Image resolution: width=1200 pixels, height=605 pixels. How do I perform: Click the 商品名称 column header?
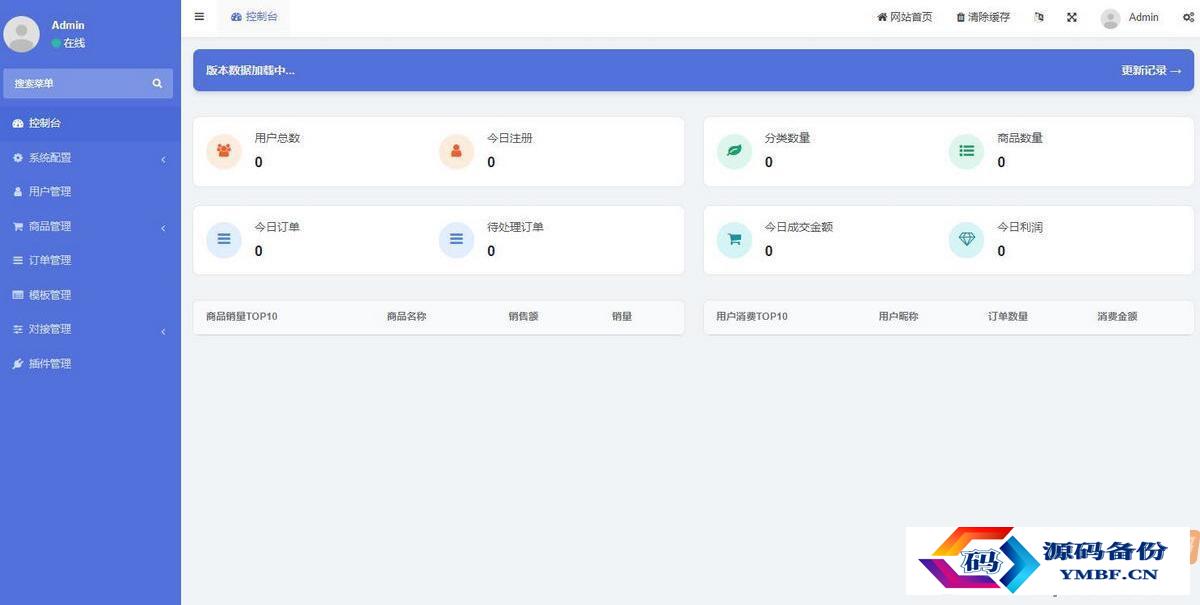click(407, 316)
